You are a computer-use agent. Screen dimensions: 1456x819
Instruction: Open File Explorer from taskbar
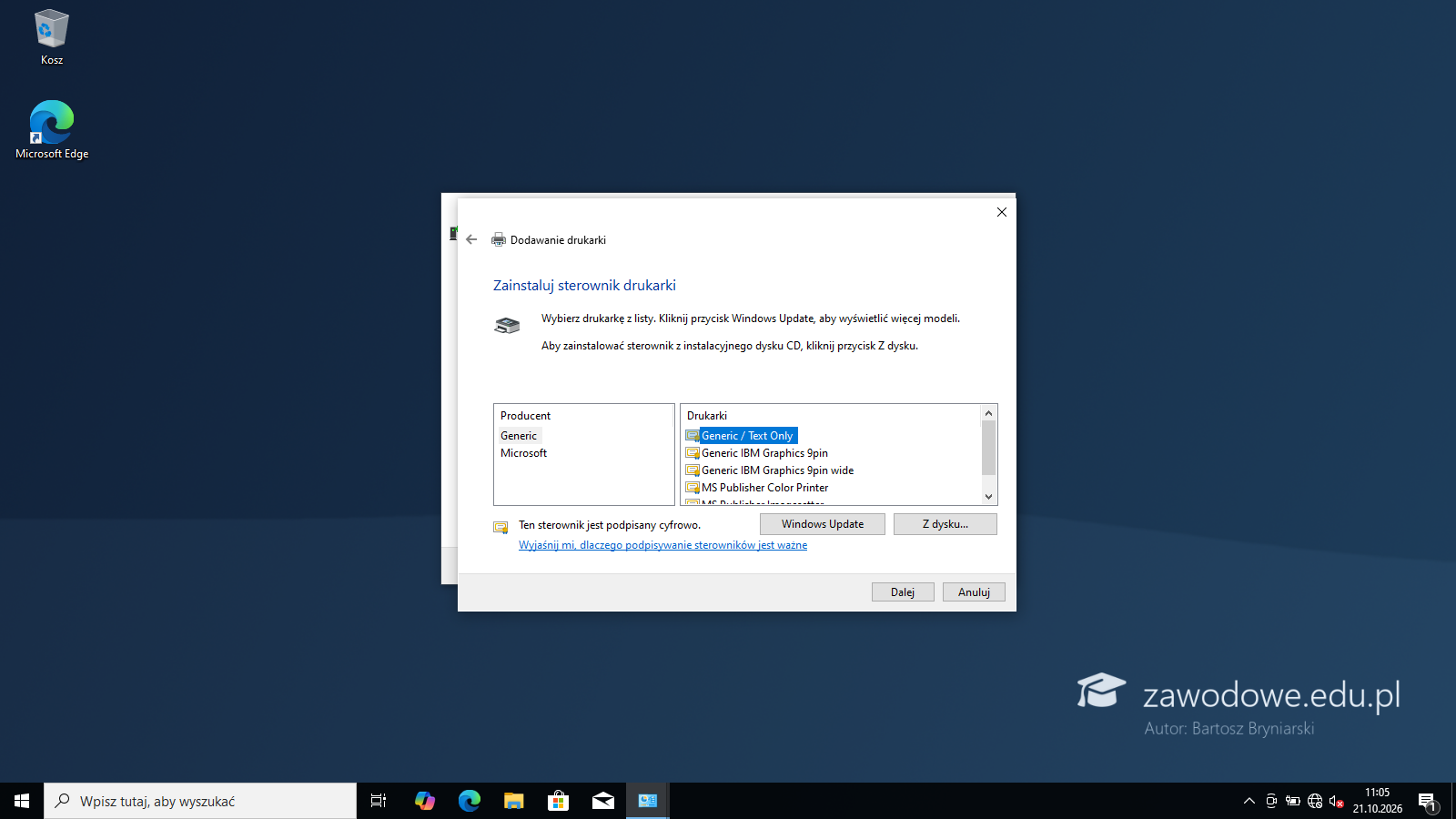pyautogui.click(x=514, y=801)
